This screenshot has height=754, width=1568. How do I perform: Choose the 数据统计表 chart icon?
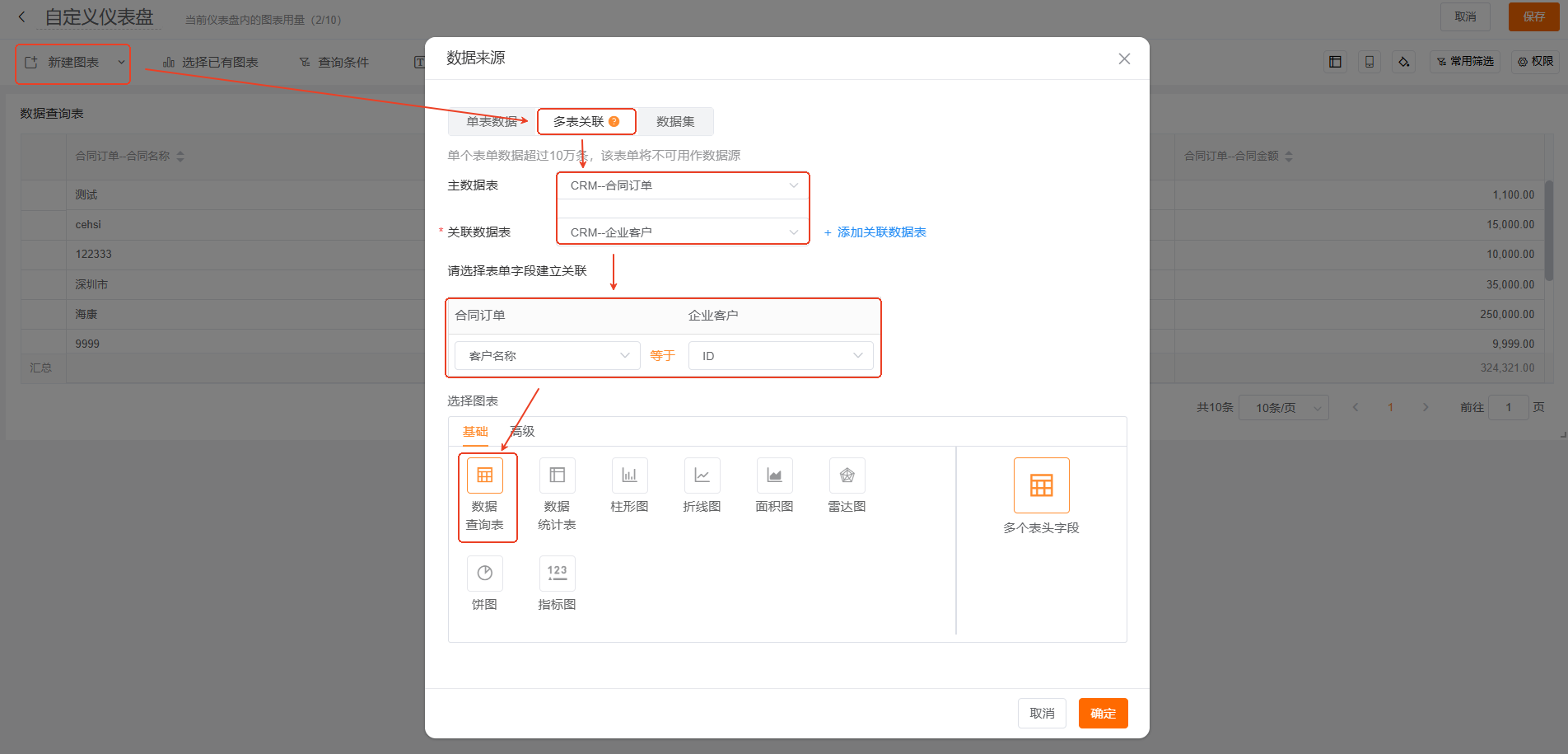click(557, 476)
